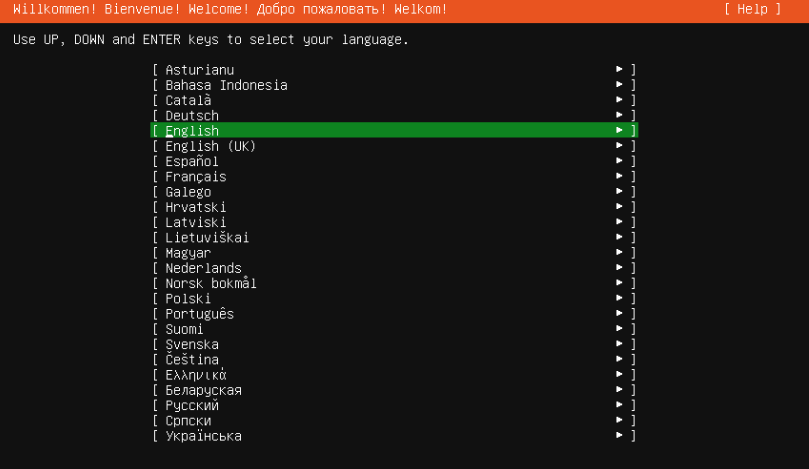The image size is (809, 469).
Task: Click the arrow beside Català
Action: tap(619, 100)
